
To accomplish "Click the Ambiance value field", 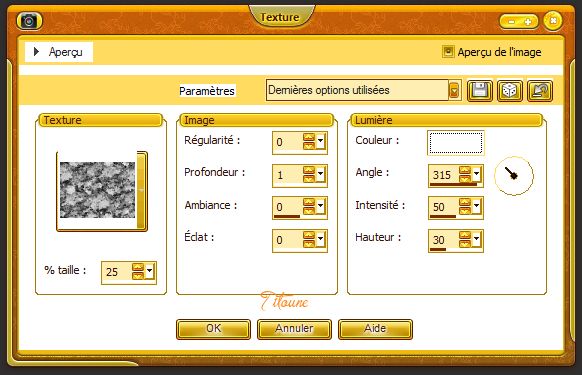I will [x=287, y=207].
